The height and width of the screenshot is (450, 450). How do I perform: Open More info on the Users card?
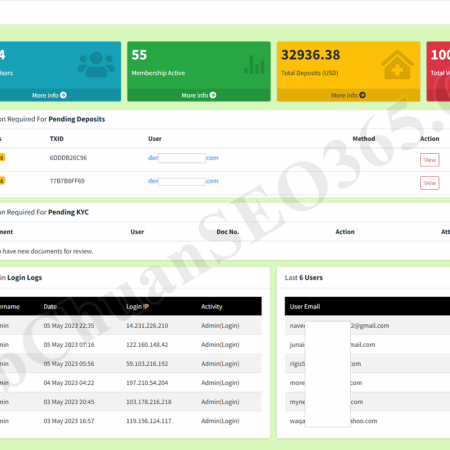49,95
